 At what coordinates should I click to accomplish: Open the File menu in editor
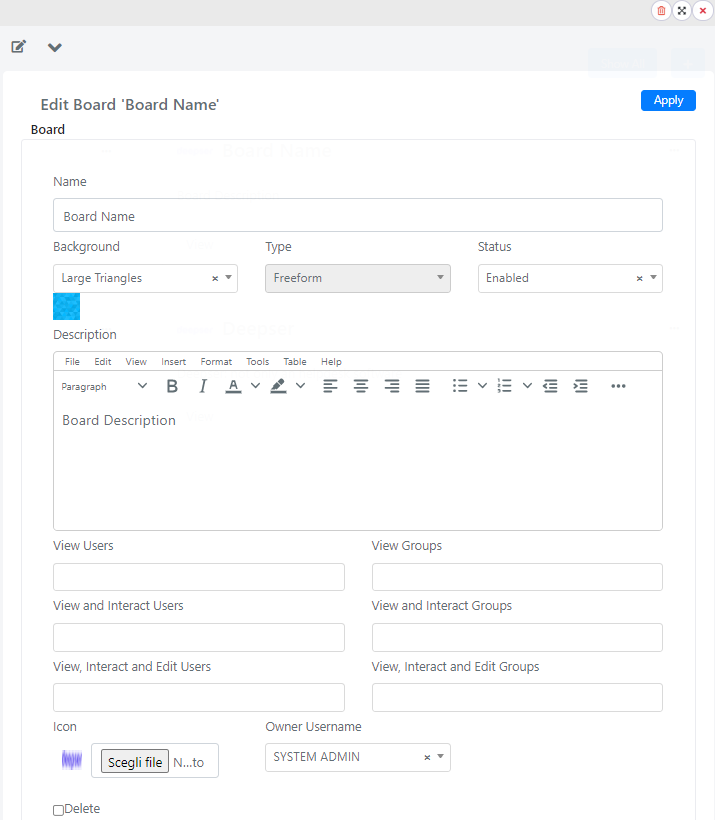click(x=72, y=362)
